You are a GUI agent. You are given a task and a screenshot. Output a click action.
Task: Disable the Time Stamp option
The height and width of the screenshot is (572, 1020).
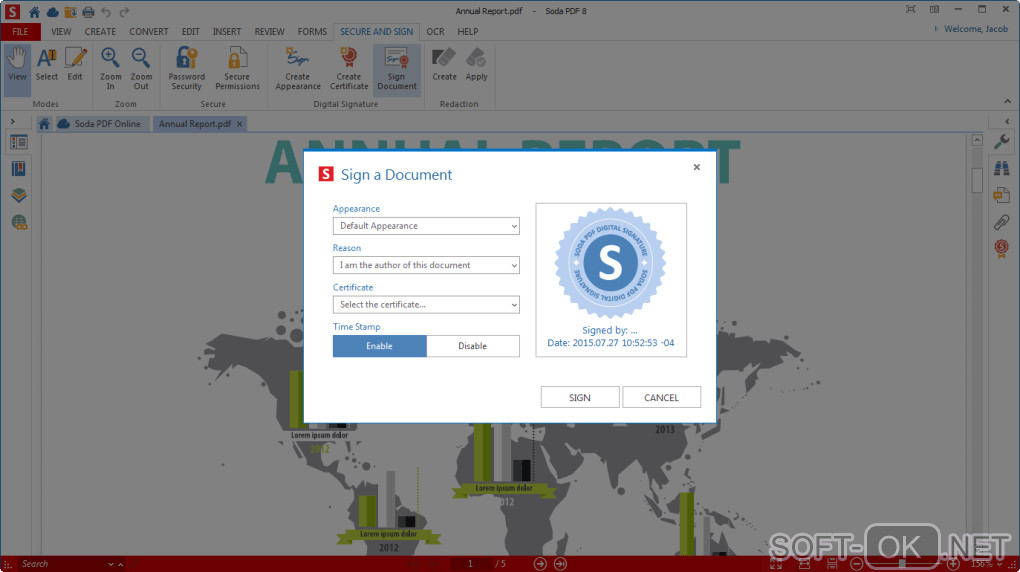(x=473, y=346)
